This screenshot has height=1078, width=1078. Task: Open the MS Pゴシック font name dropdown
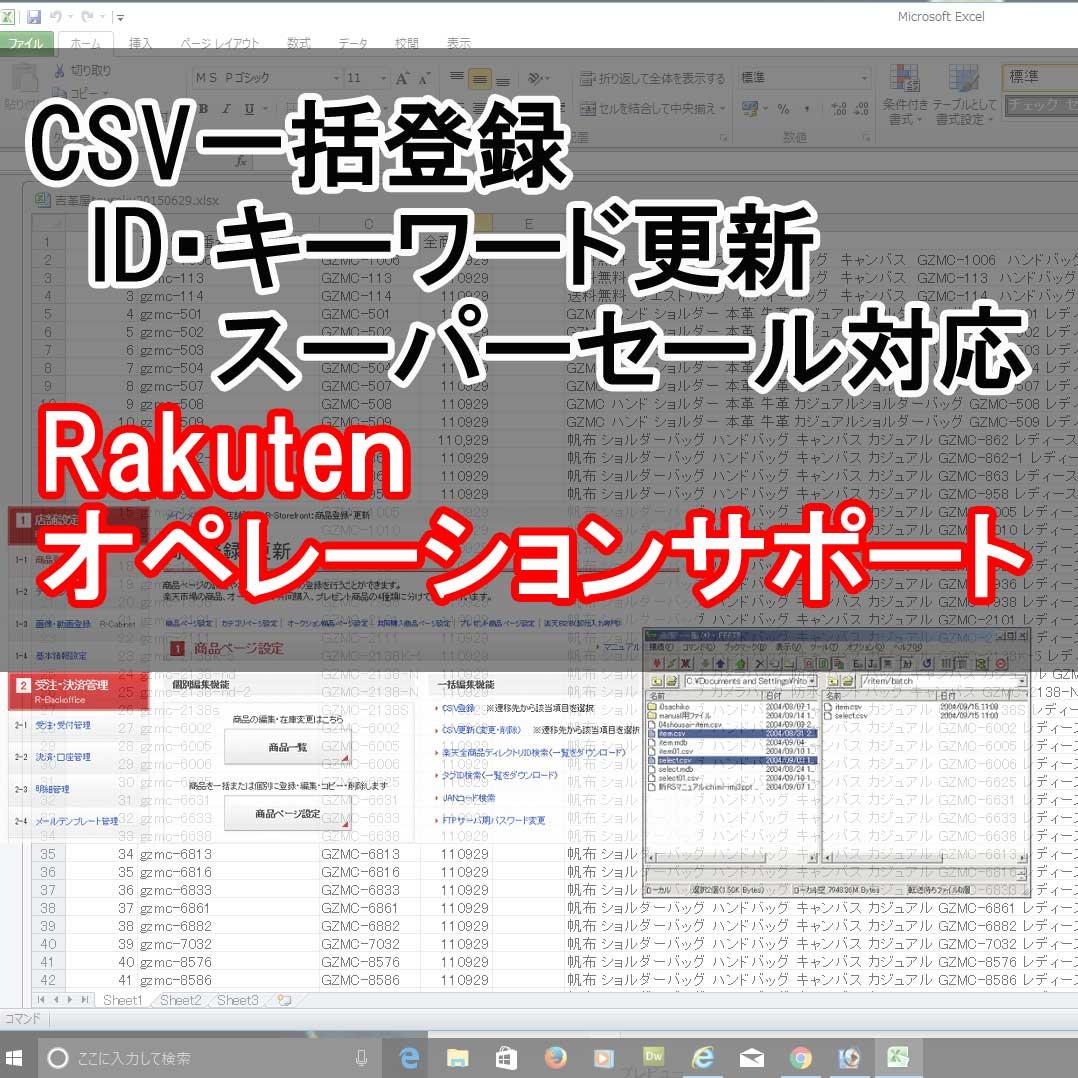point(337,78)
